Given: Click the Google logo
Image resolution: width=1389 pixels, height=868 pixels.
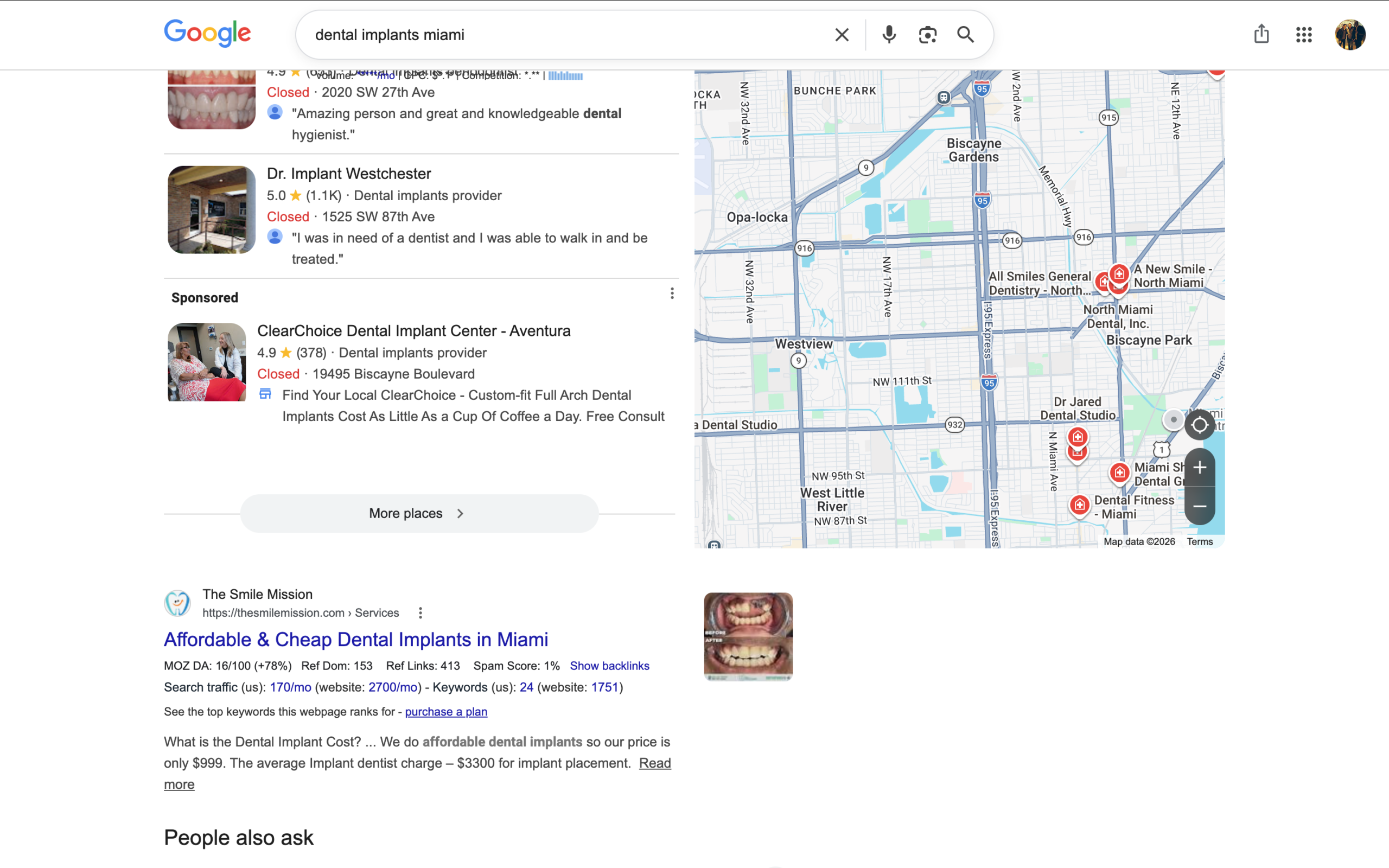Looking at the screenshot, I should pyautogui.click(x=207, y=33).
